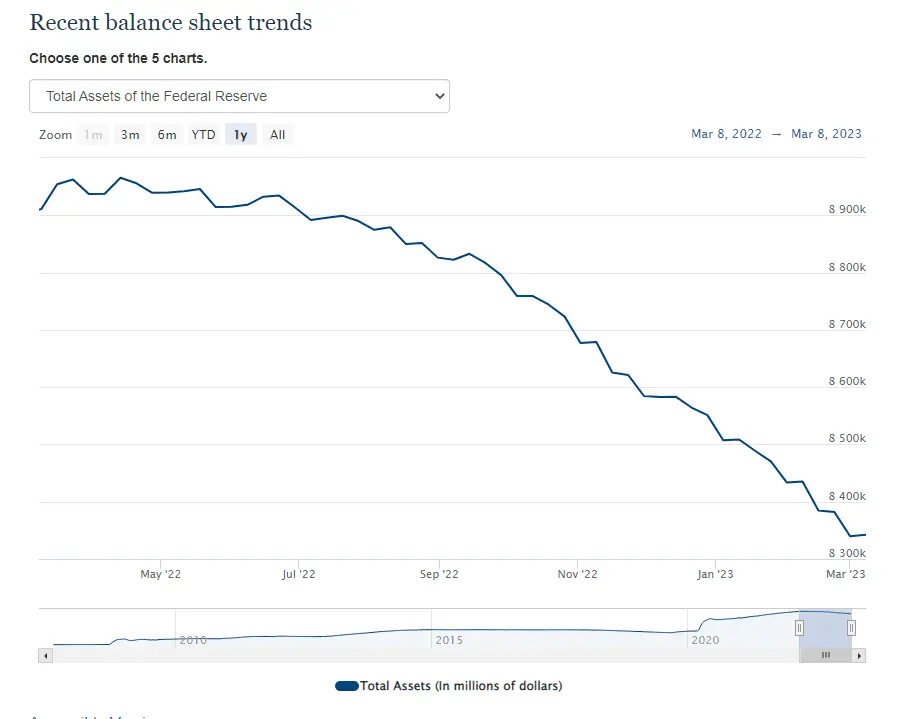Edit the Mar 8, 2022 start date
The width and height of the screenshot is (905, 719).
click(x=726, y=134)
